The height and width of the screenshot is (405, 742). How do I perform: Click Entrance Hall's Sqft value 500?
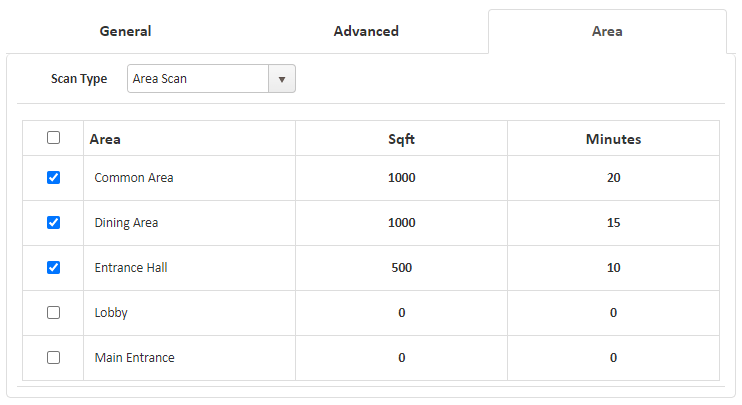(x=401, y=268)
